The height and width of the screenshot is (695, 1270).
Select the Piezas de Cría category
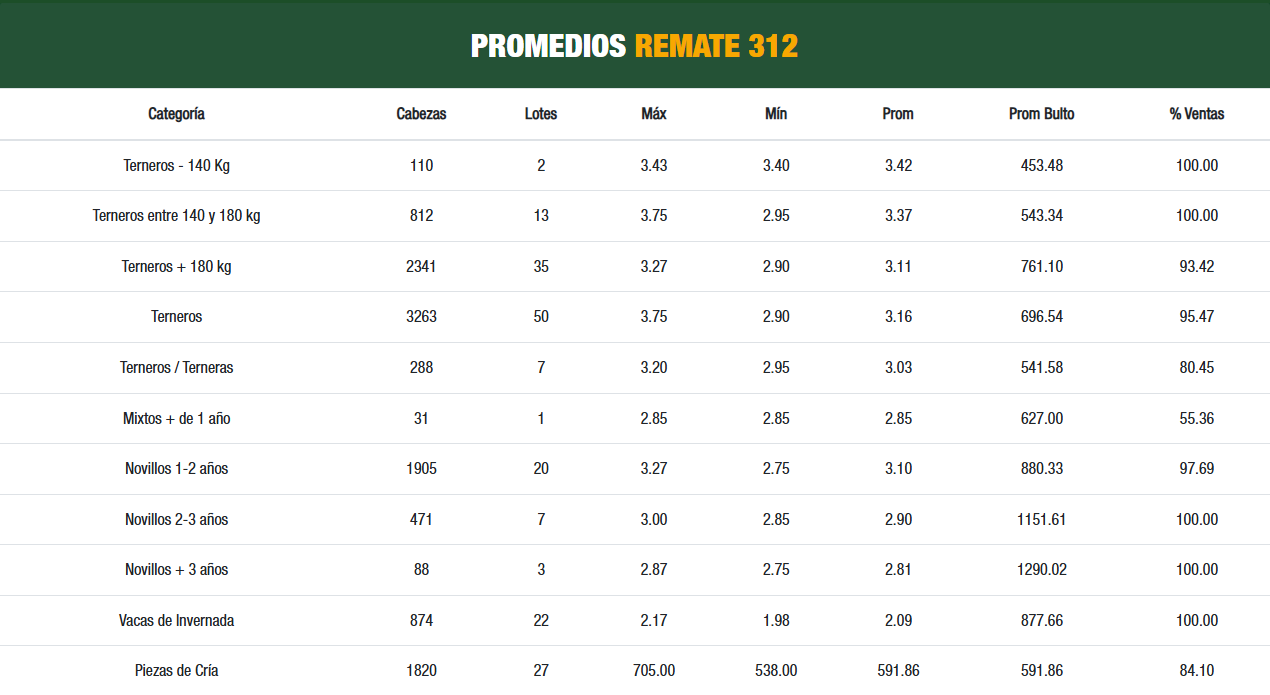(x=176, y=671)
